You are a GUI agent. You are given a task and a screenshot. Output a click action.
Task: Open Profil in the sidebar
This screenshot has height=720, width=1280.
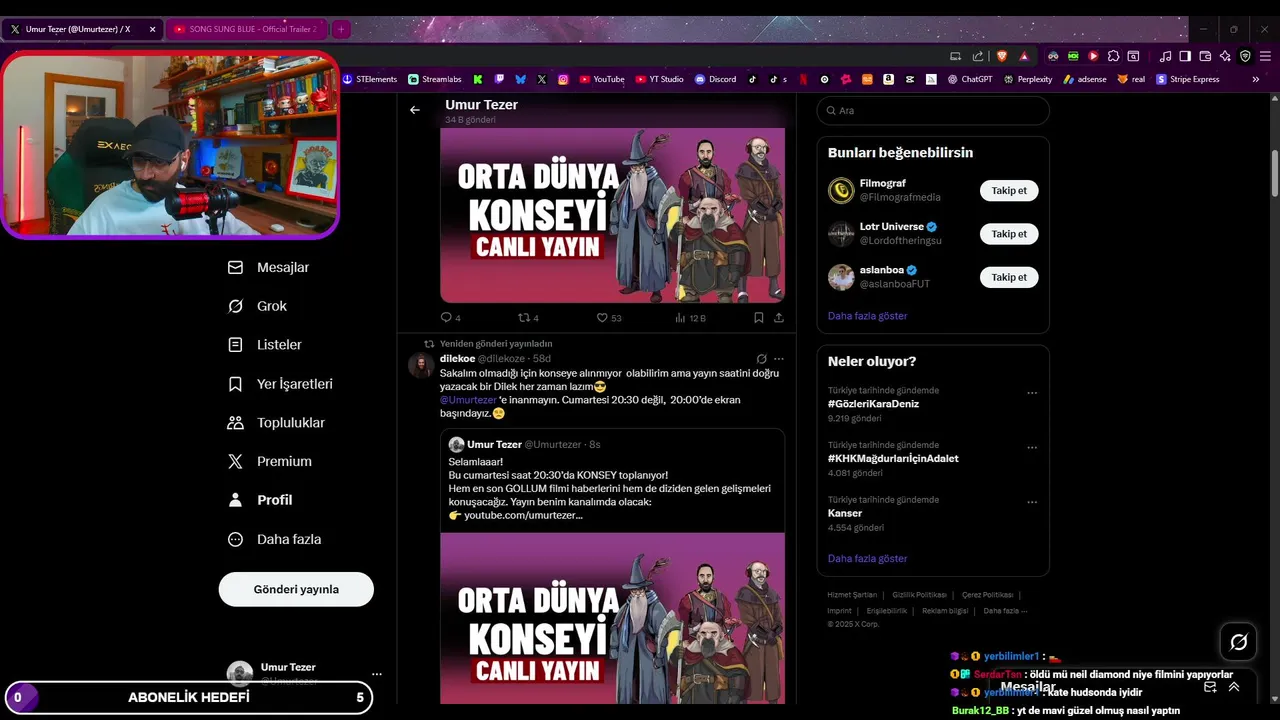coord(261,500)
